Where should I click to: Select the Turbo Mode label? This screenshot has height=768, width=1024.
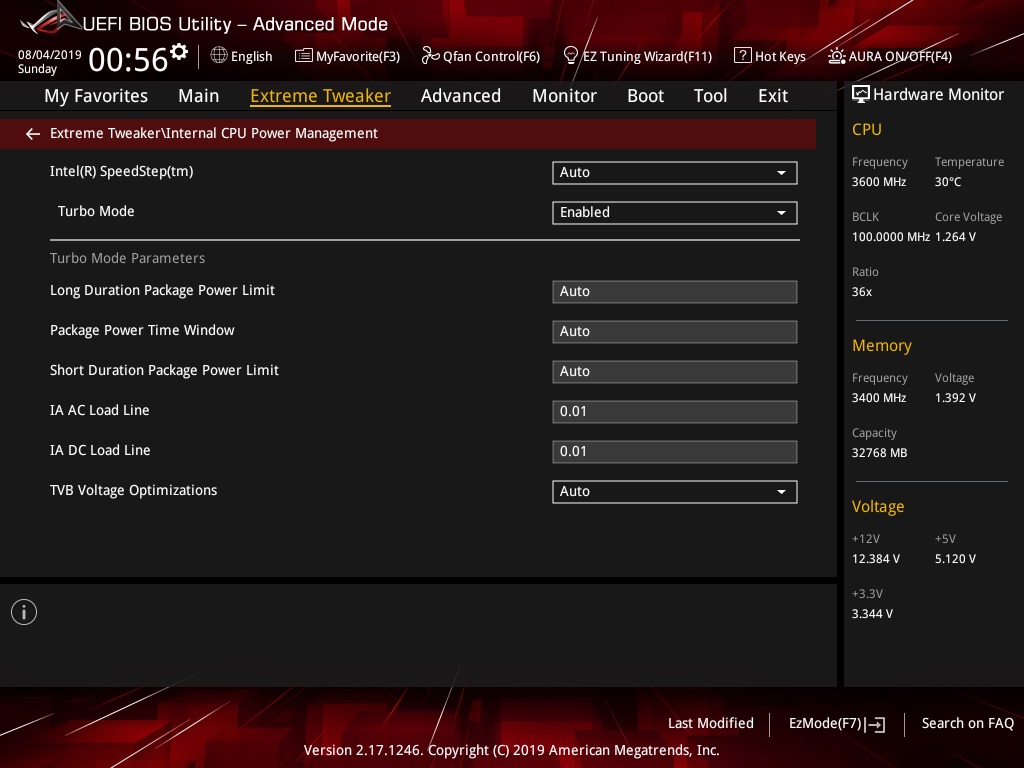(96, 212)
